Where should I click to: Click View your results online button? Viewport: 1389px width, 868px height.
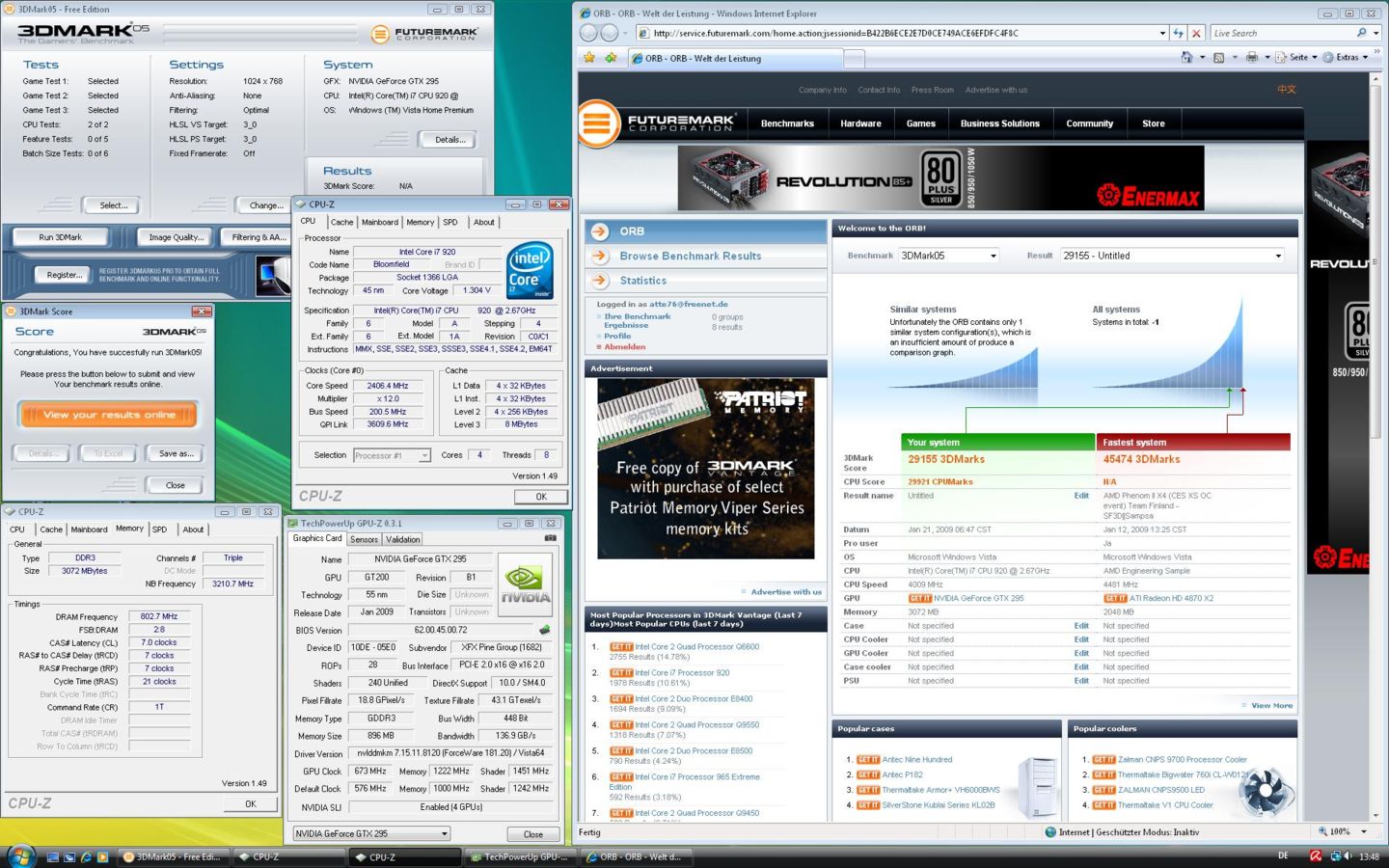109,415
